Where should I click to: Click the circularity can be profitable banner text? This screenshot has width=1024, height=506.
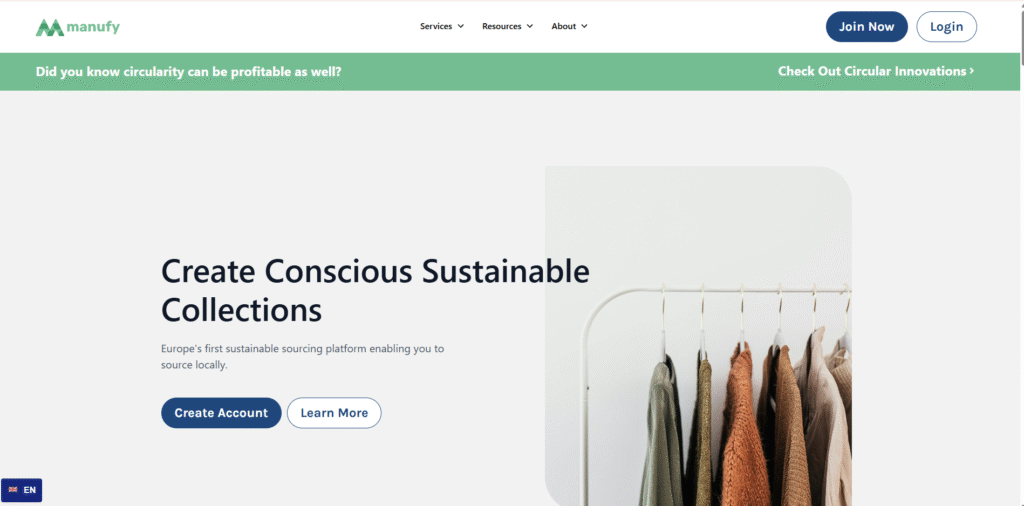pos(189,71)
